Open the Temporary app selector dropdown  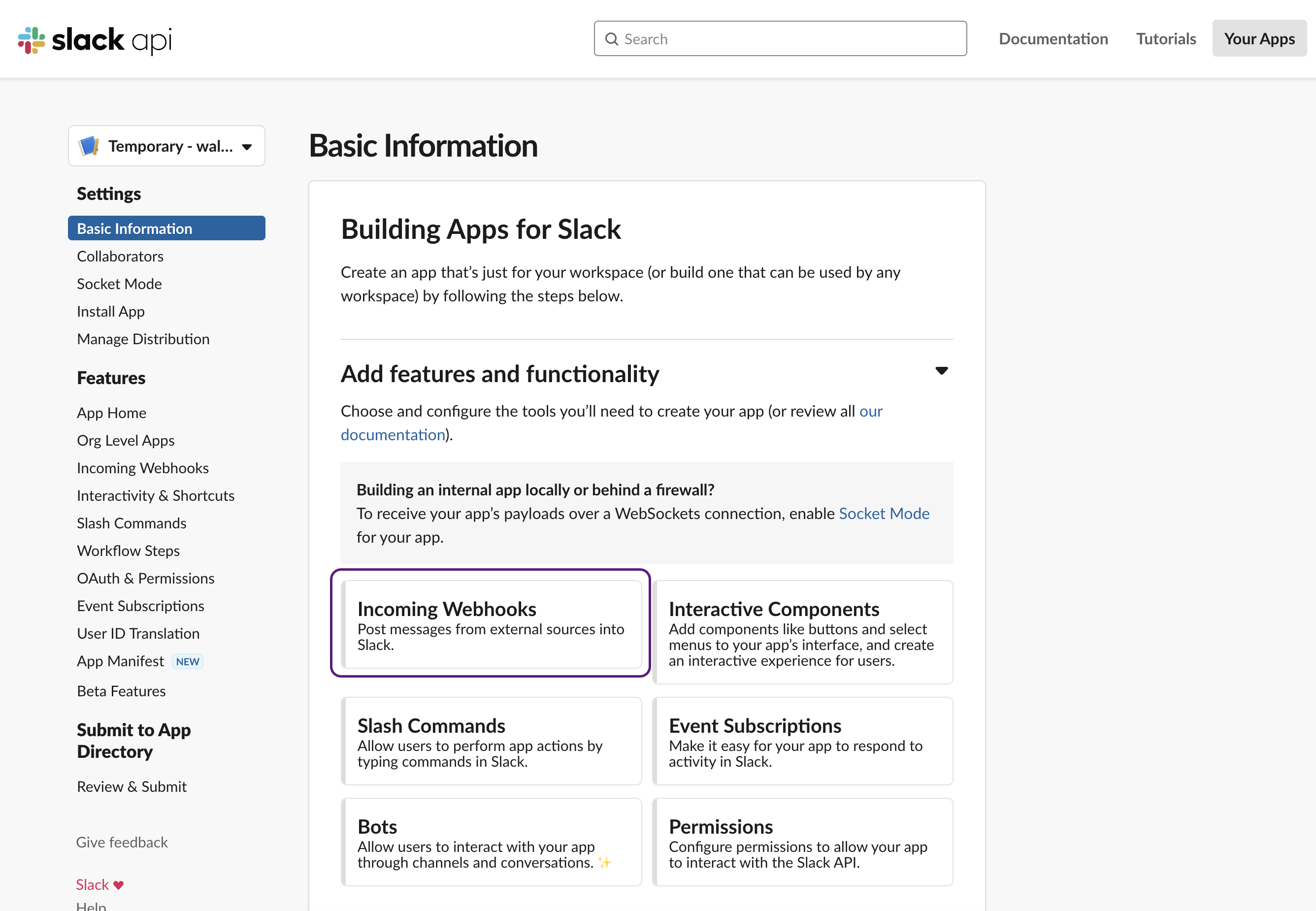pyautogui.click(x=166, y=146)
